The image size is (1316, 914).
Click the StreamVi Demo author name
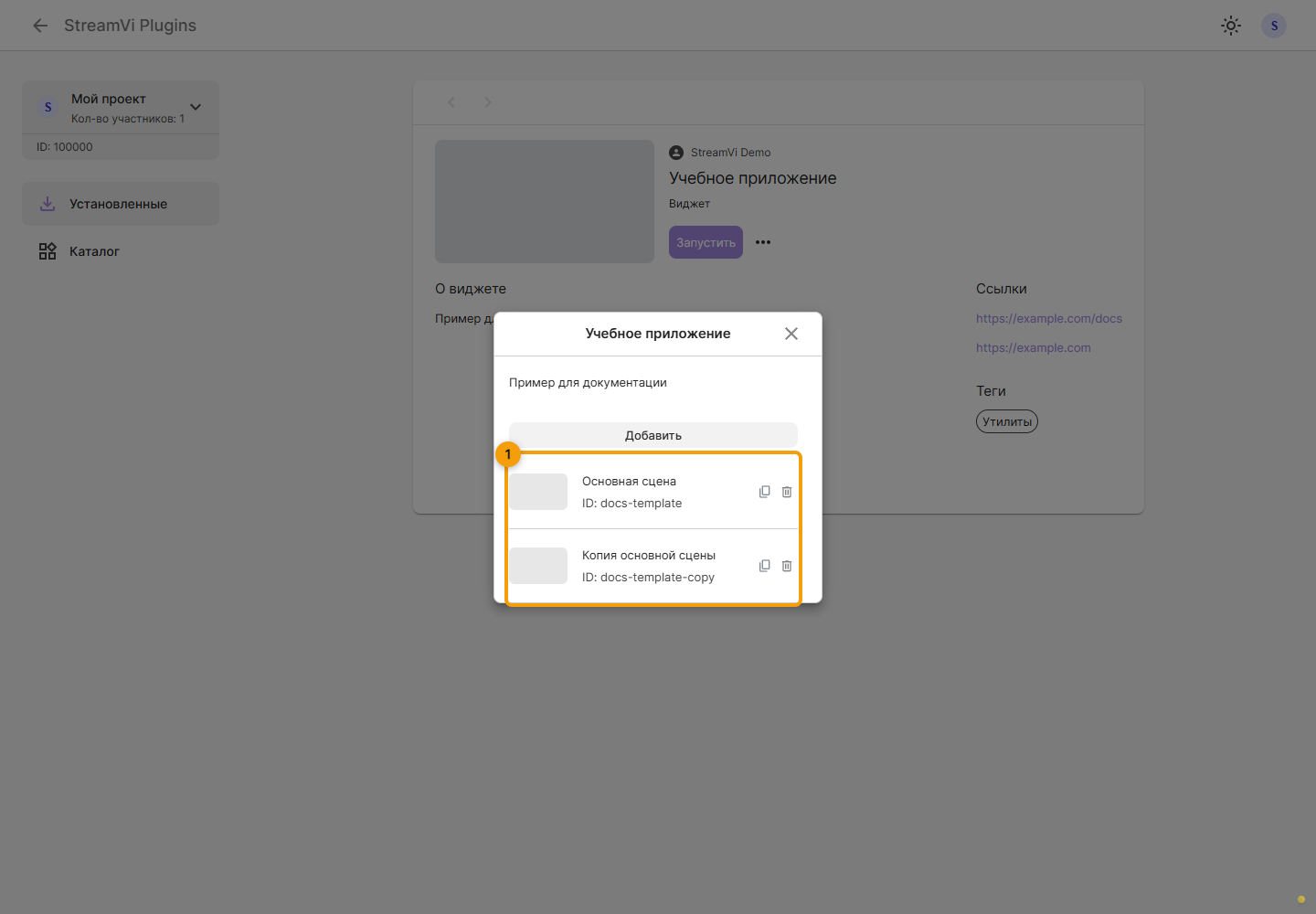click(x=731, y=153)
